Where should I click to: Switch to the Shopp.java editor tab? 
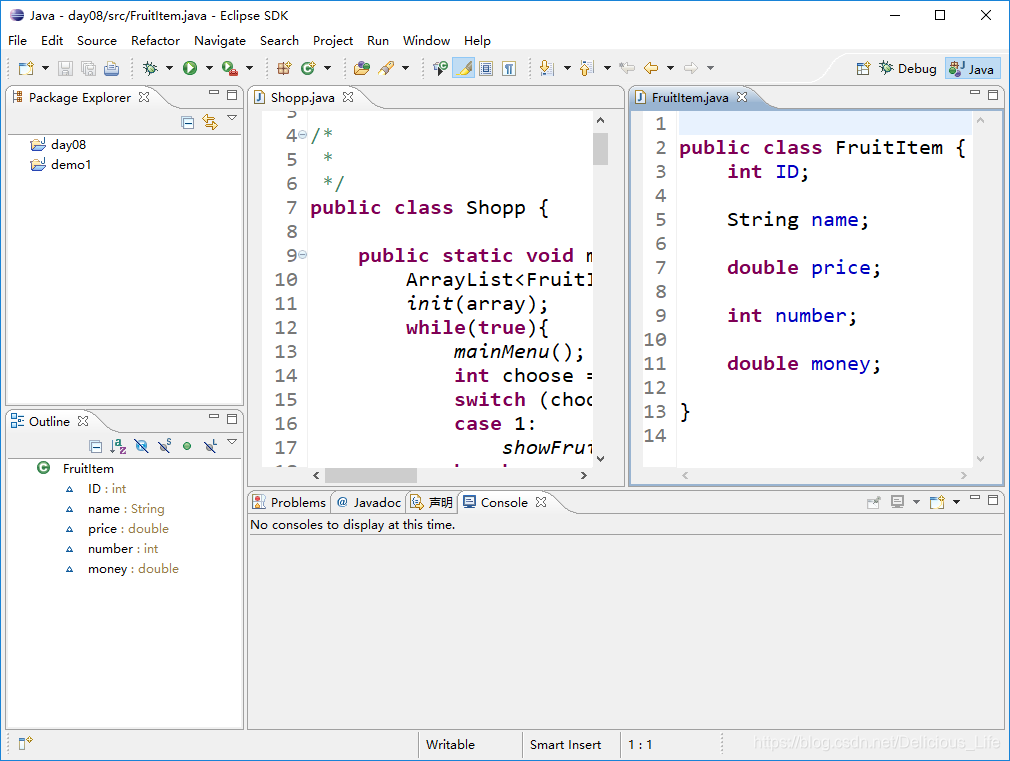[x=302, y=97]
